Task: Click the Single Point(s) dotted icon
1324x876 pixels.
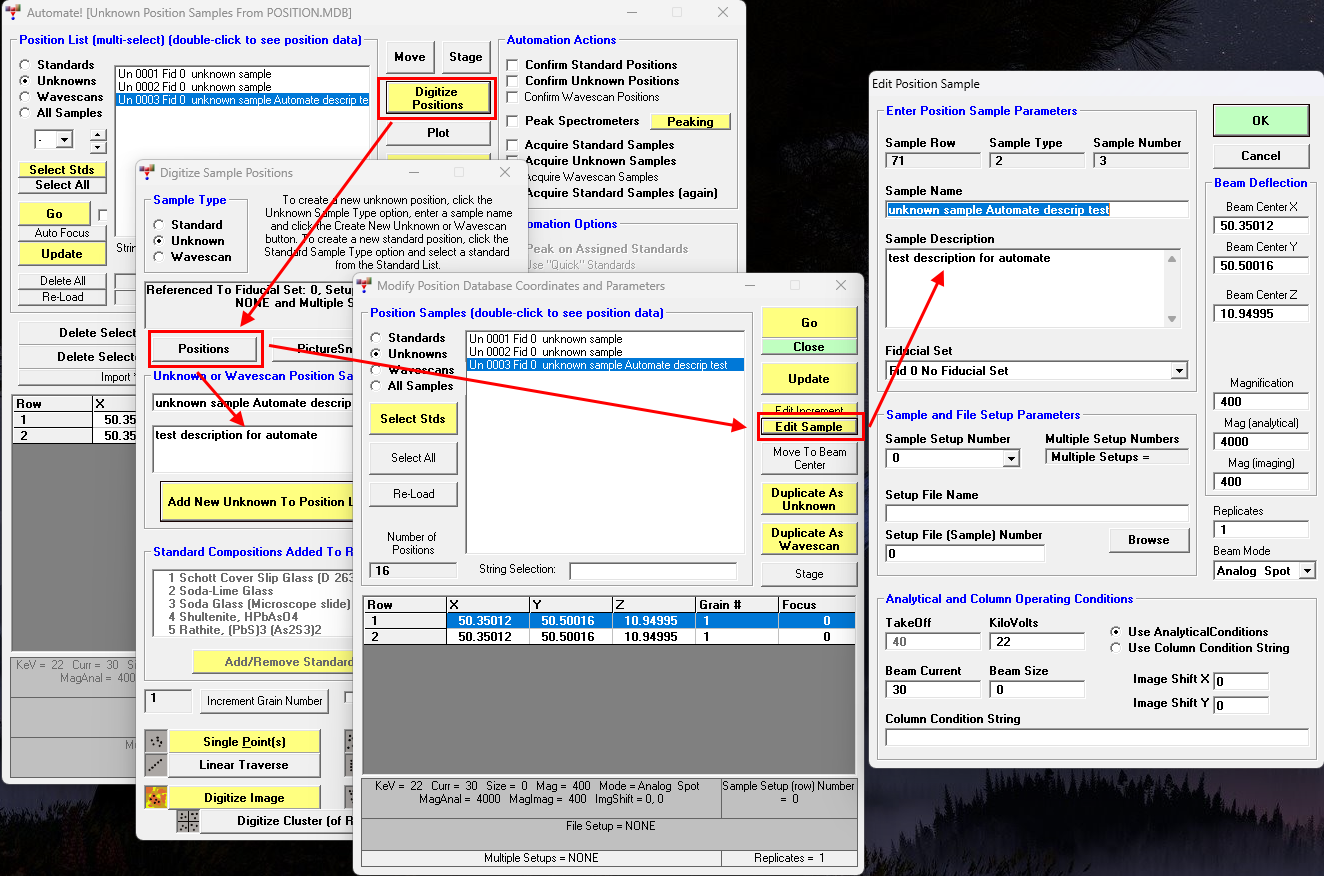Action: click(x=156, y=741)
